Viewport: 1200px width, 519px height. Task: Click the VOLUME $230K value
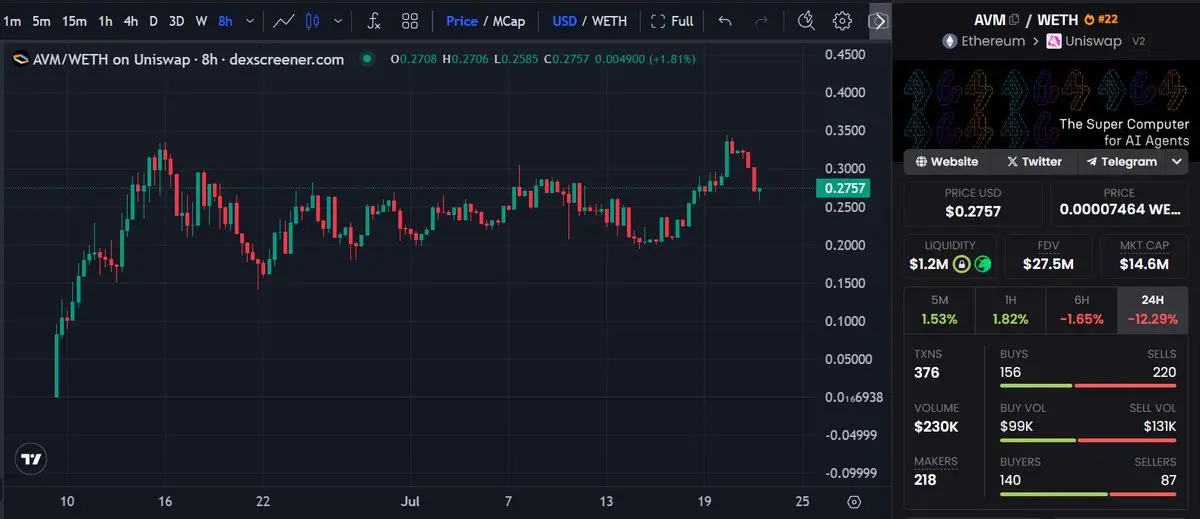coord(937,427)
